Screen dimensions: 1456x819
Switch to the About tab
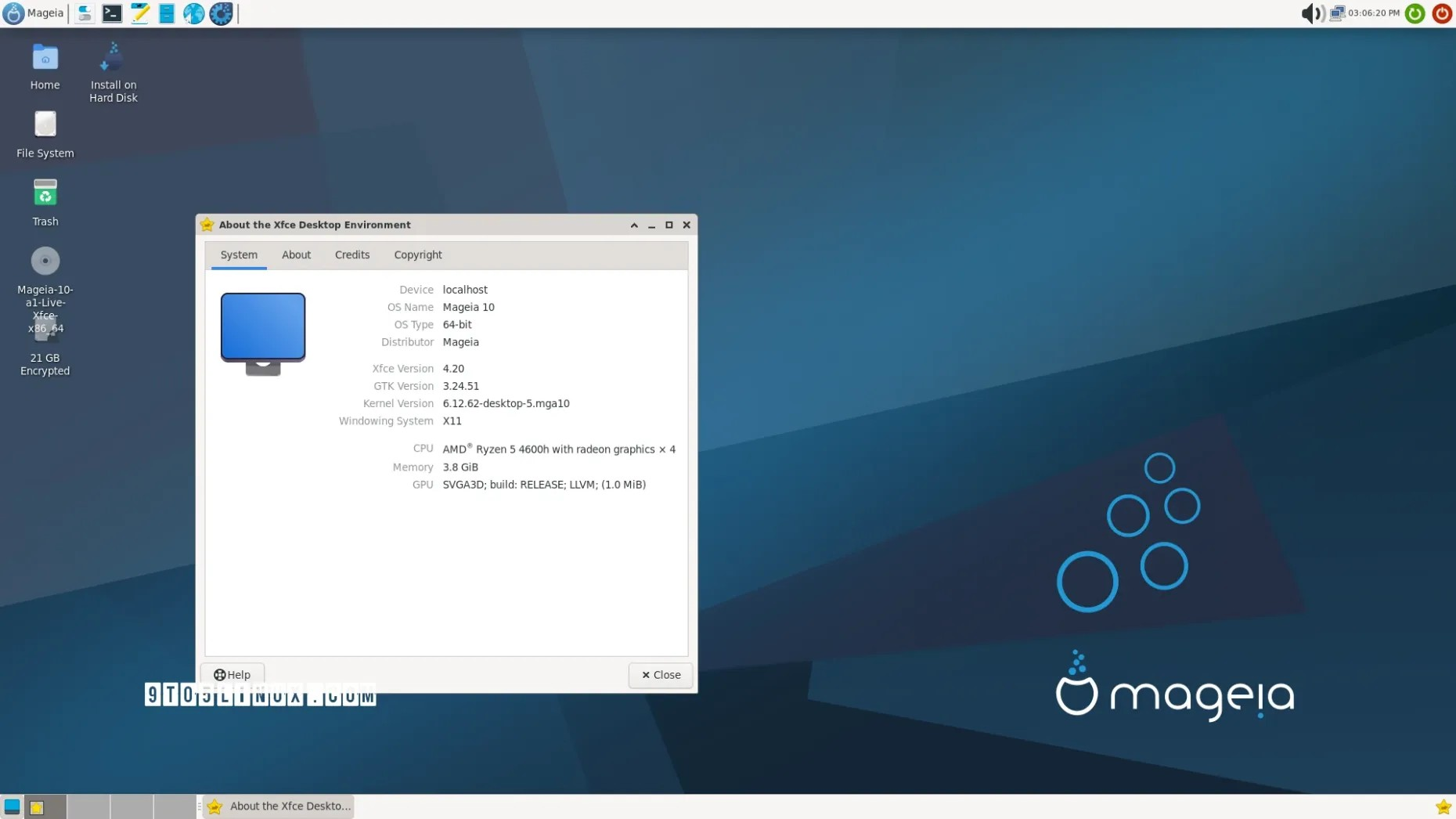coord(296,255)
